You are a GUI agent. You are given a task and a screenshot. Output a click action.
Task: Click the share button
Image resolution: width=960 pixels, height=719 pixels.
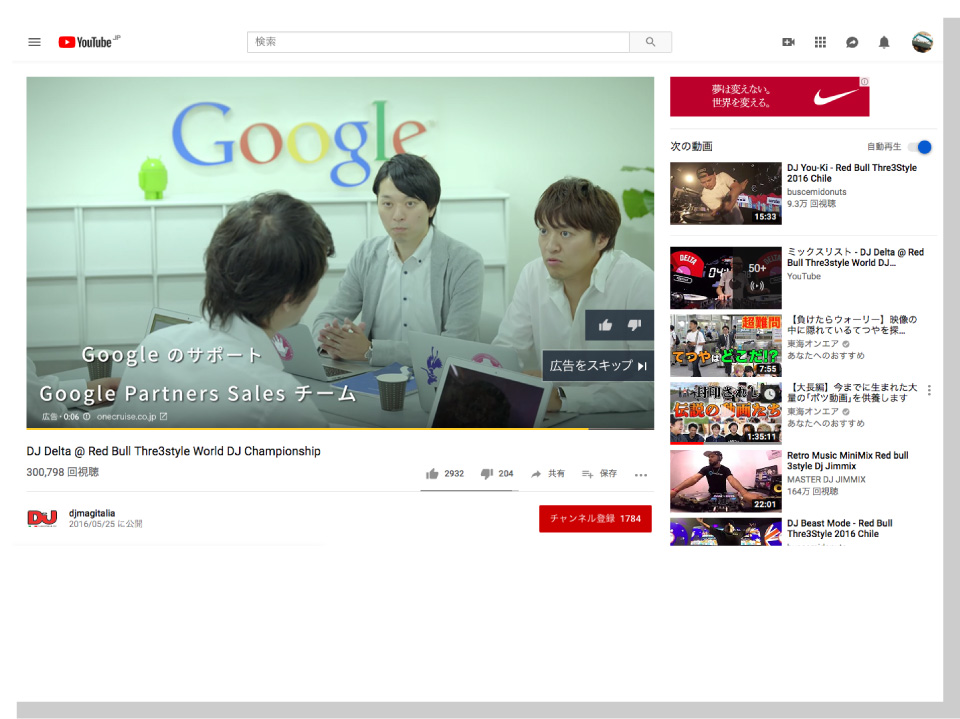click(548, 474)
